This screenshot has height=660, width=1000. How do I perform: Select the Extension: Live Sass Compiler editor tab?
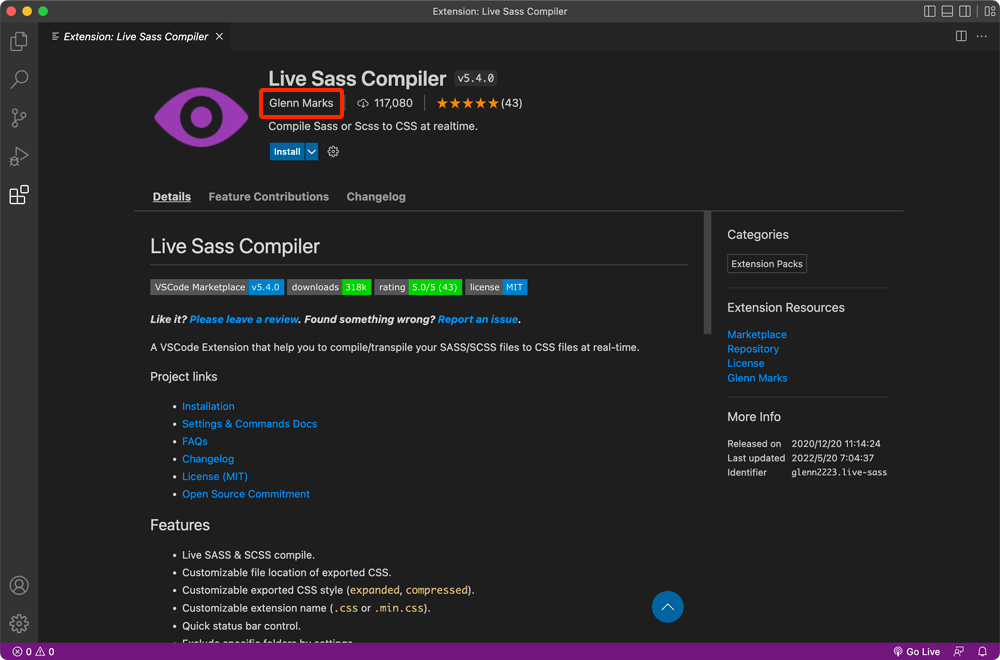(136, 36)
